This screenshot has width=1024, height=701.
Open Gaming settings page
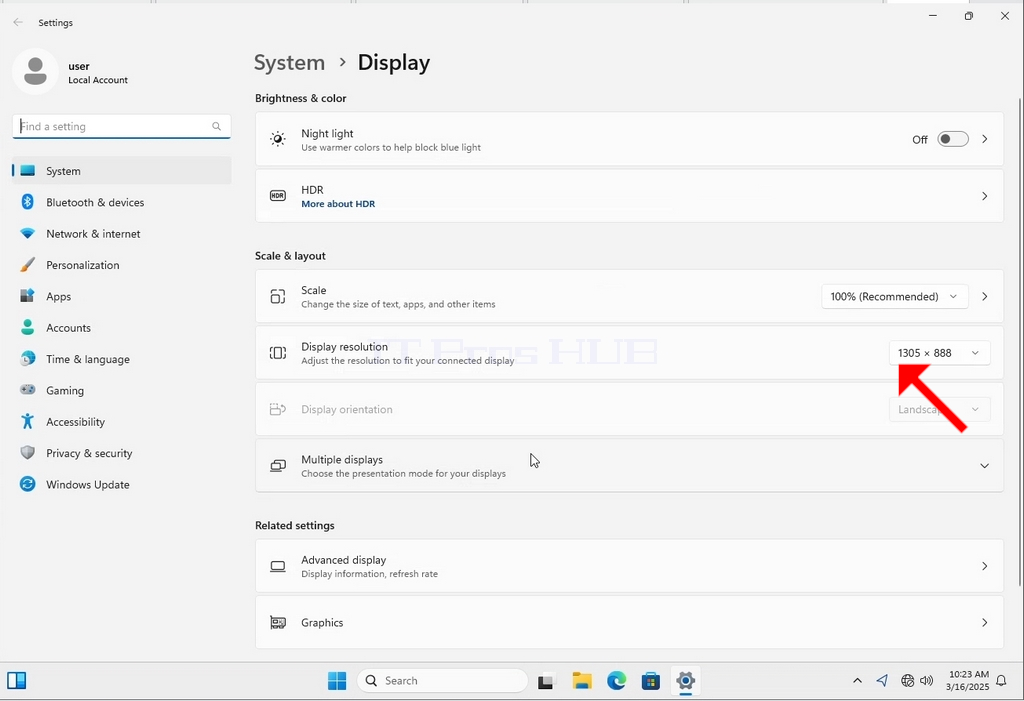121,390
